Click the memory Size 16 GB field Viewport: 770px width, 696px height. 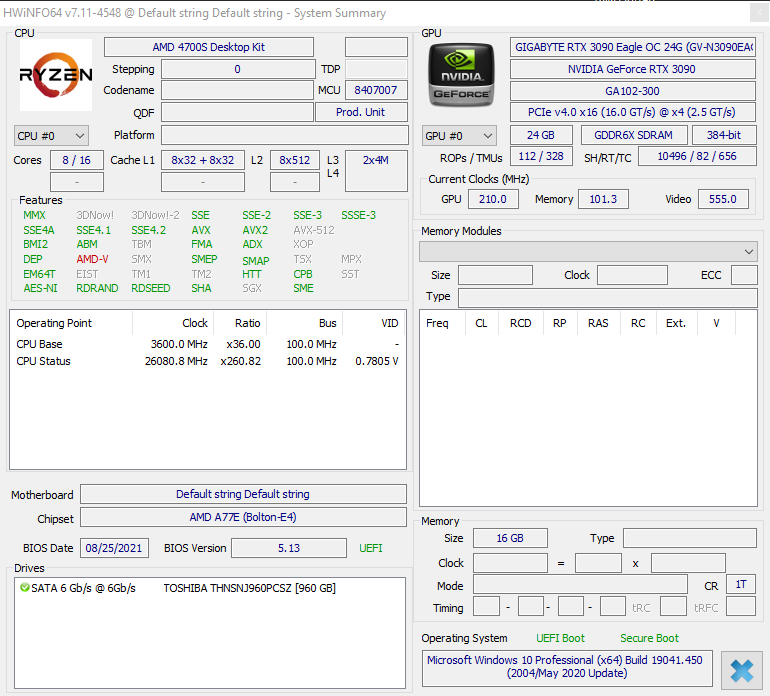[x=510, y=538]
